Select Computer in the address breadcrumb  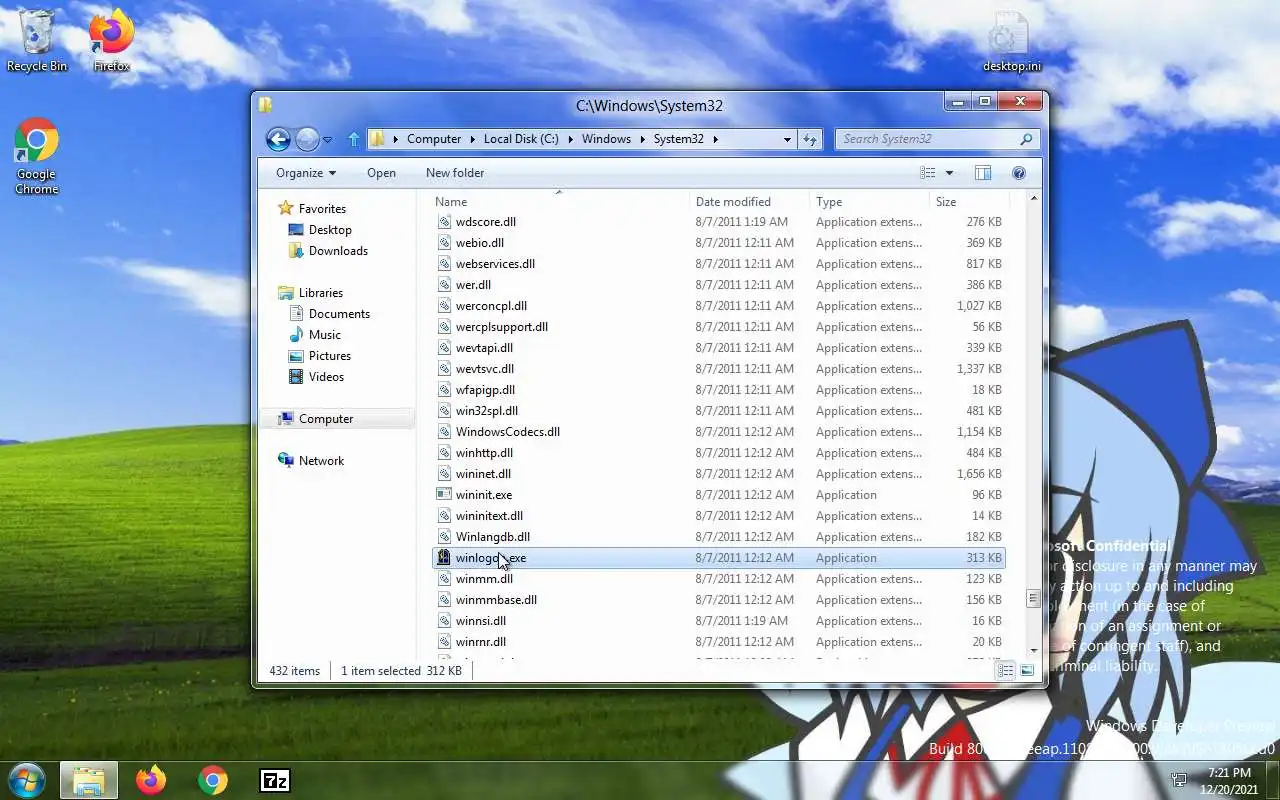click(434, 139)
